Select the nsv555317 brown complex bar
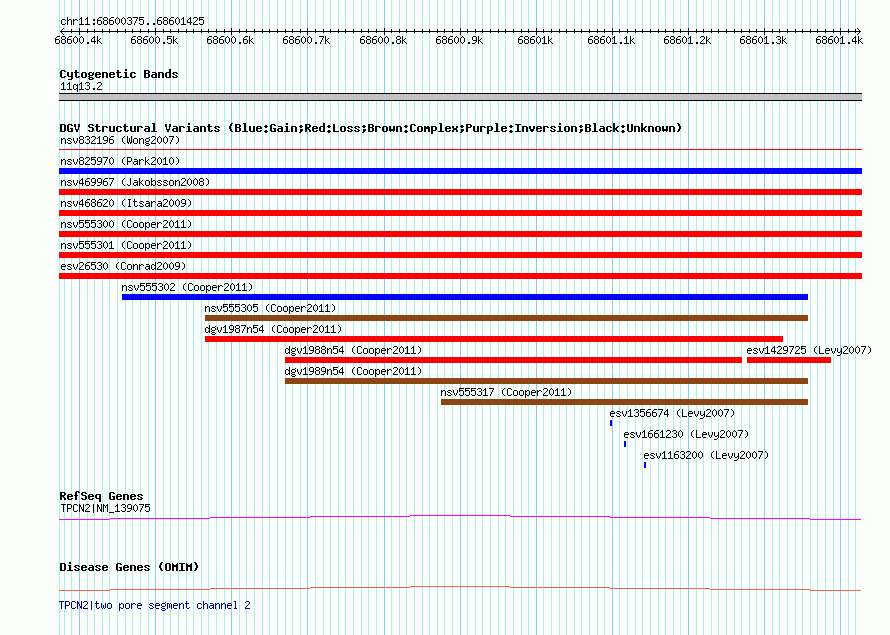The height and width of the screenshot is (635, 890). (624, 402)
